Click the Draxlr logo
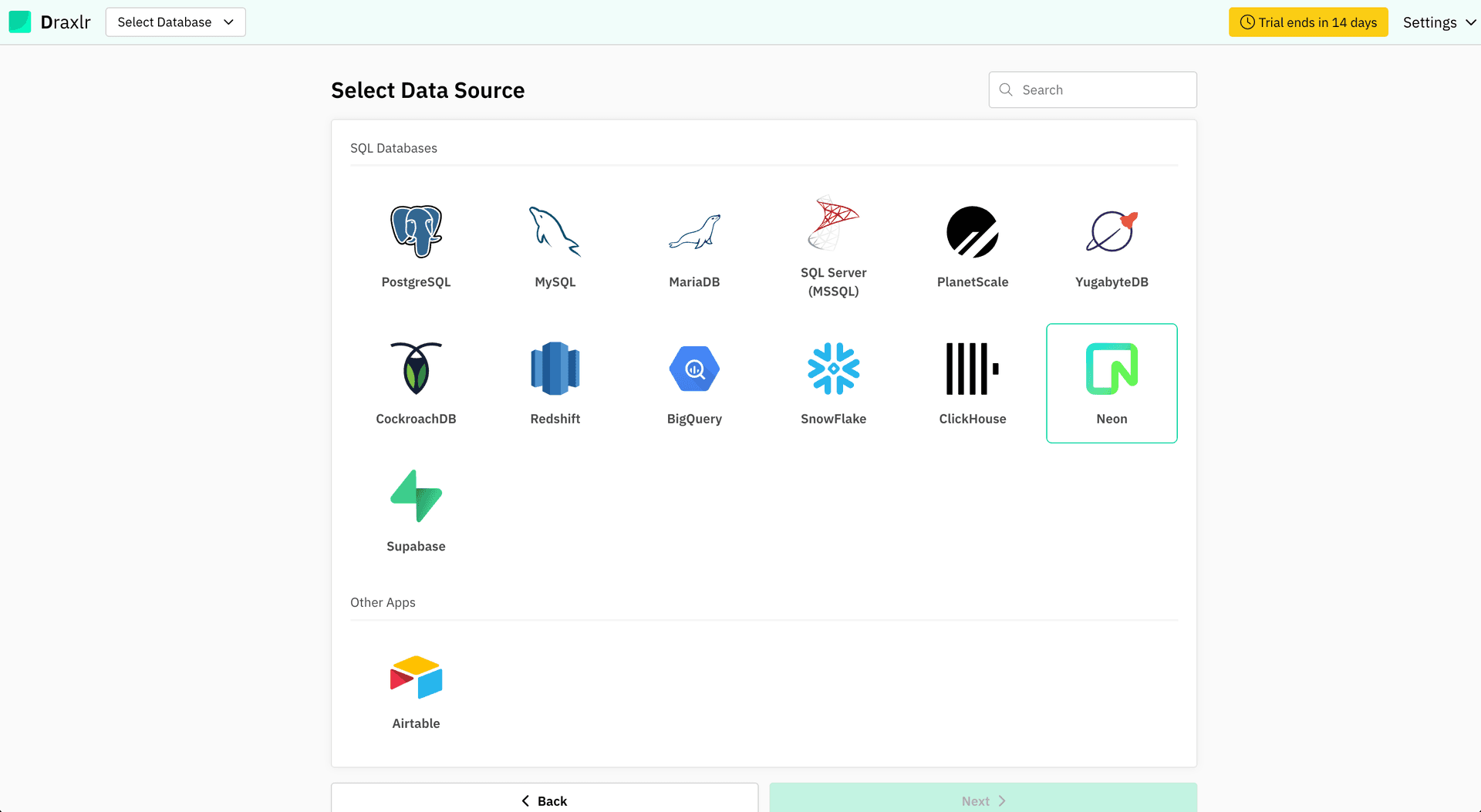 (x=49, y=22)
